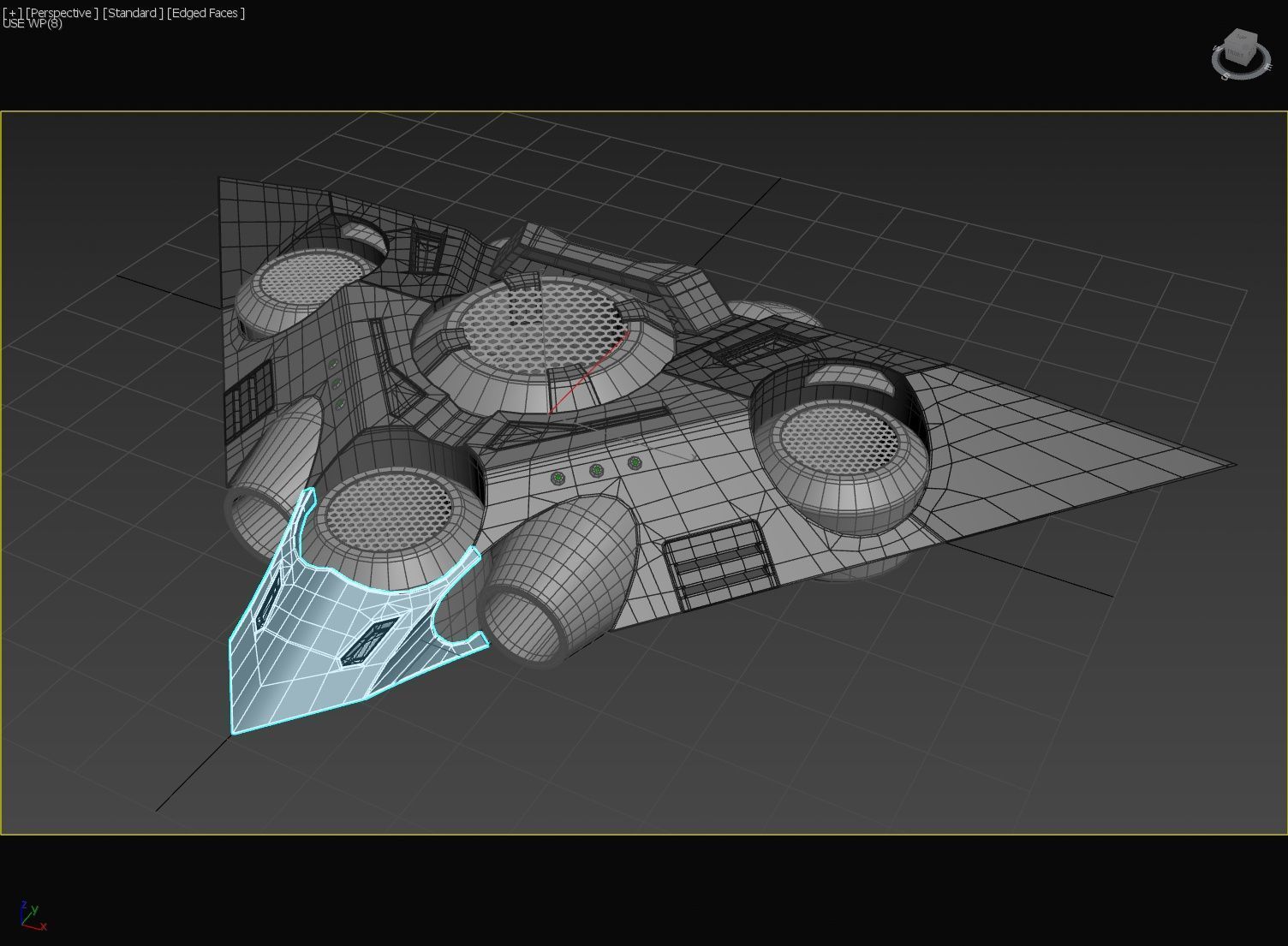Click the Top face of the ViewCube
Image resolution: width=1288 pixels, height=946 pixels.
coord(1241,38)
